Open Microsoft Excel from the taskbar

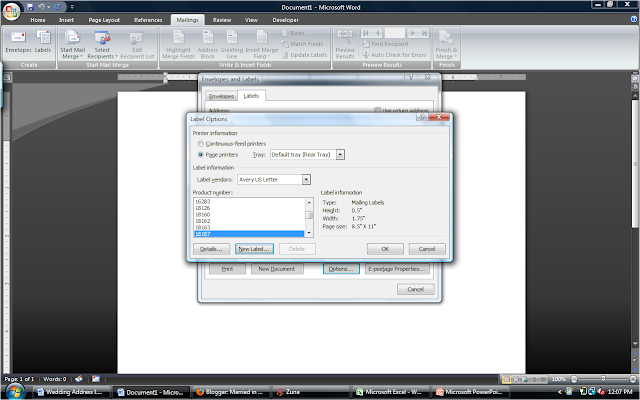coord(389,392)
